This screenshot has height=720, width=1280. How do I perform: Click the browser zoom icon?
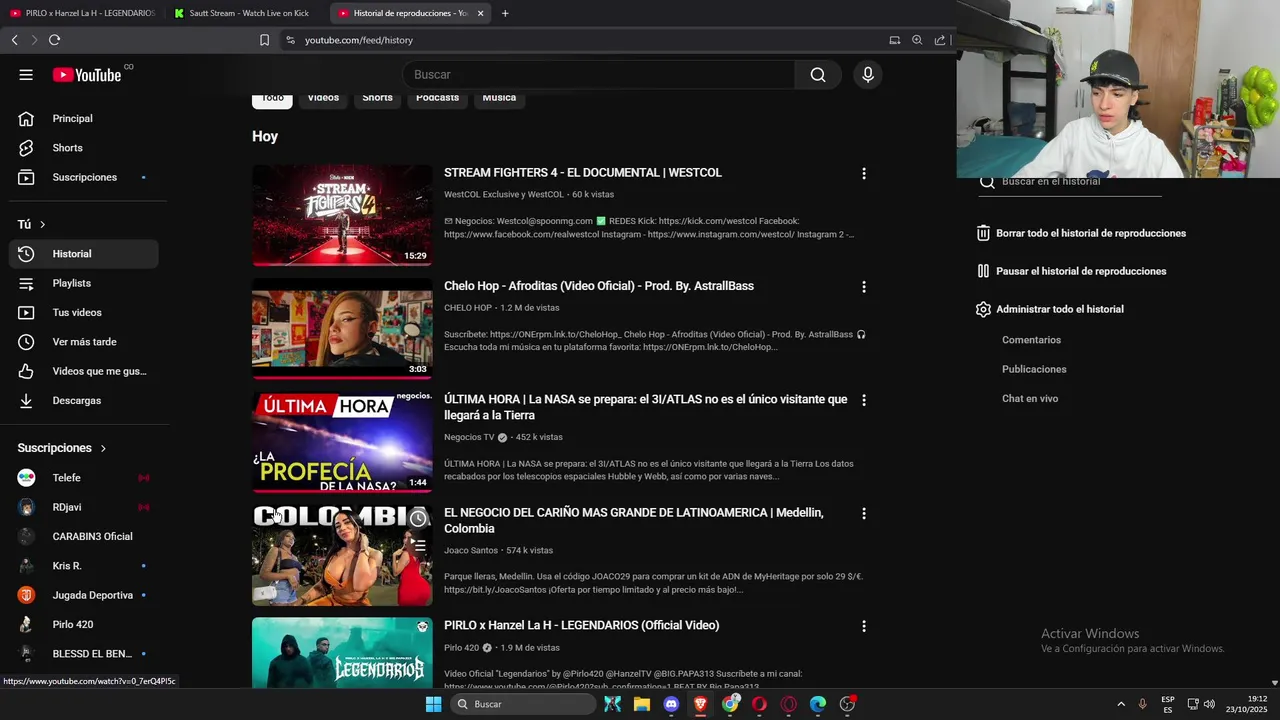(x=917, y=40)
